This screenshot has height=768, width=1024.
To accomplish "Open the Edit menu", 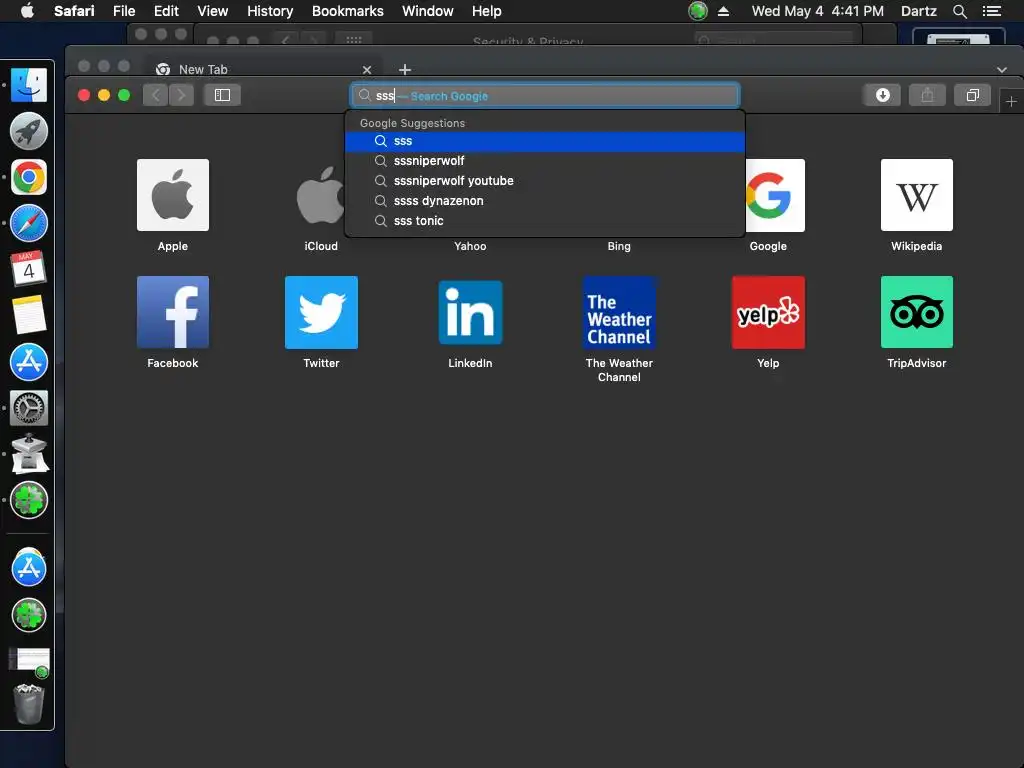I will 166,11.
